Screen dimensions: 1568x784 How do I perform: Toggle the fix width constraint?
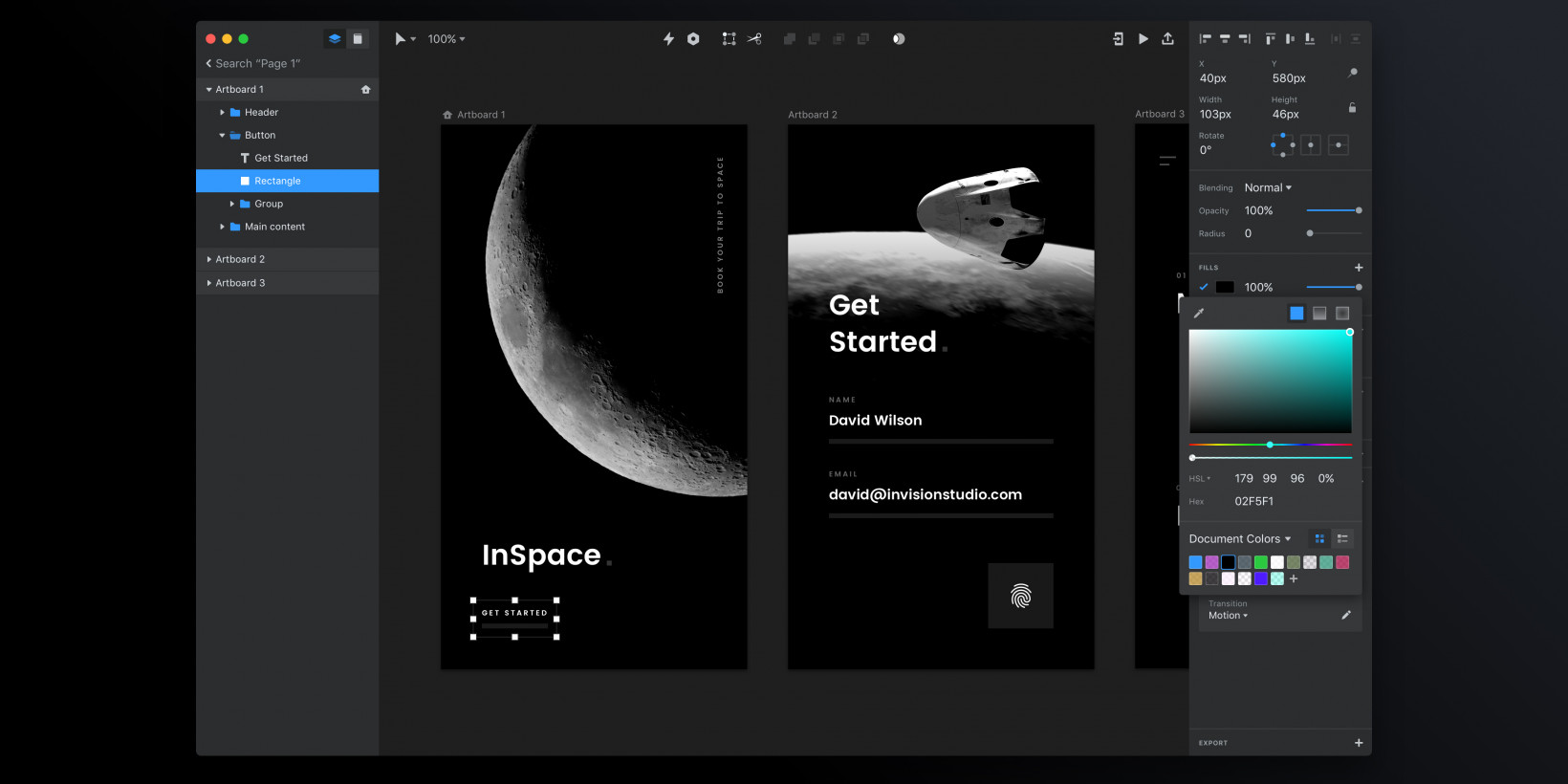[1311, 145]
